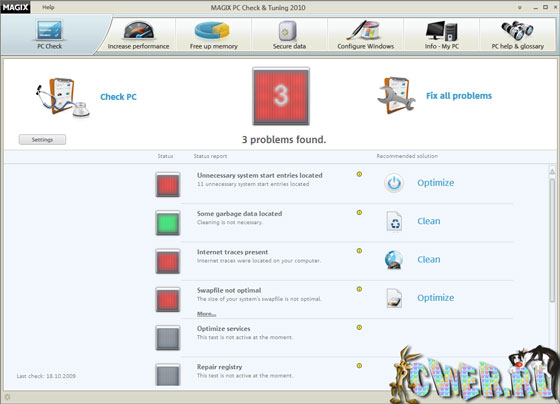This screenshot has width=560, height=404.
Task: Click Optimize for unnecessary start entries
Action: pos(436,183)
